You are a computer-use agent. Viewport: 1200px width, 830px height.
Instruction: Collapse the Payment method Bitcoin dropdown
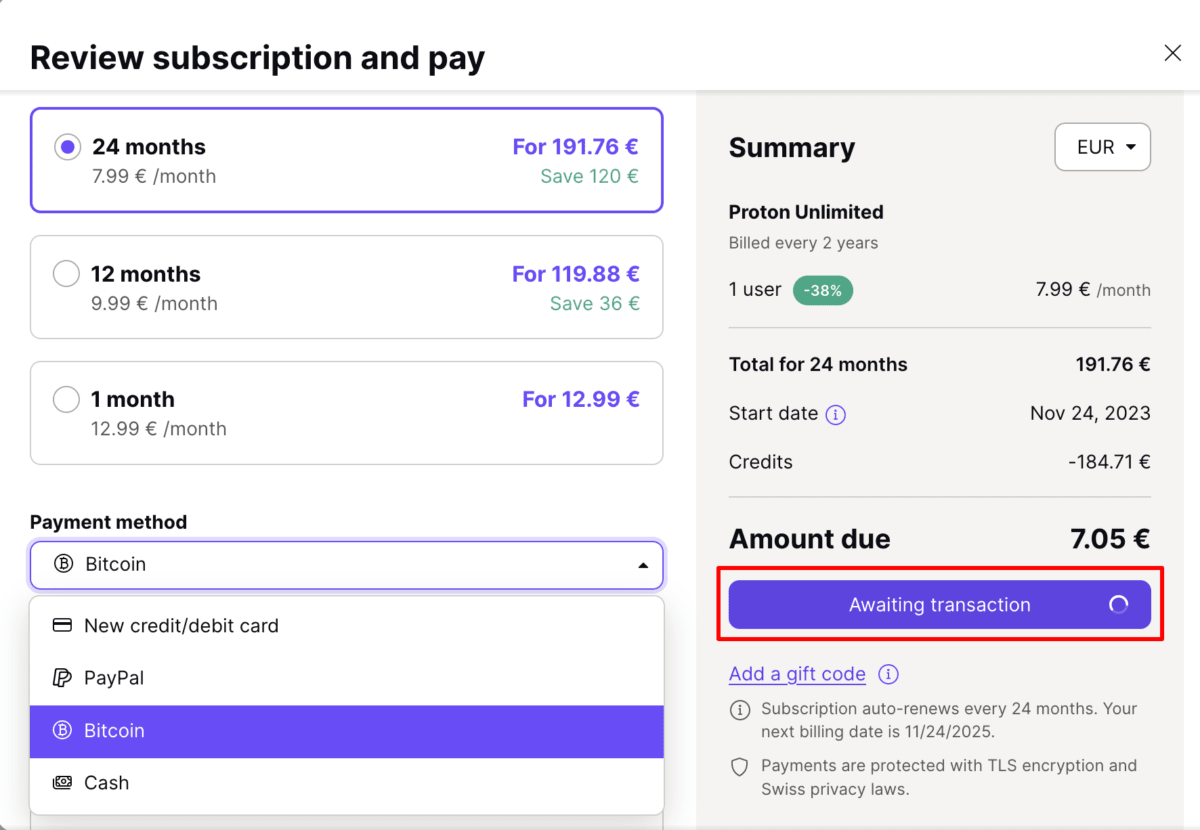click(x=346, y=565)
